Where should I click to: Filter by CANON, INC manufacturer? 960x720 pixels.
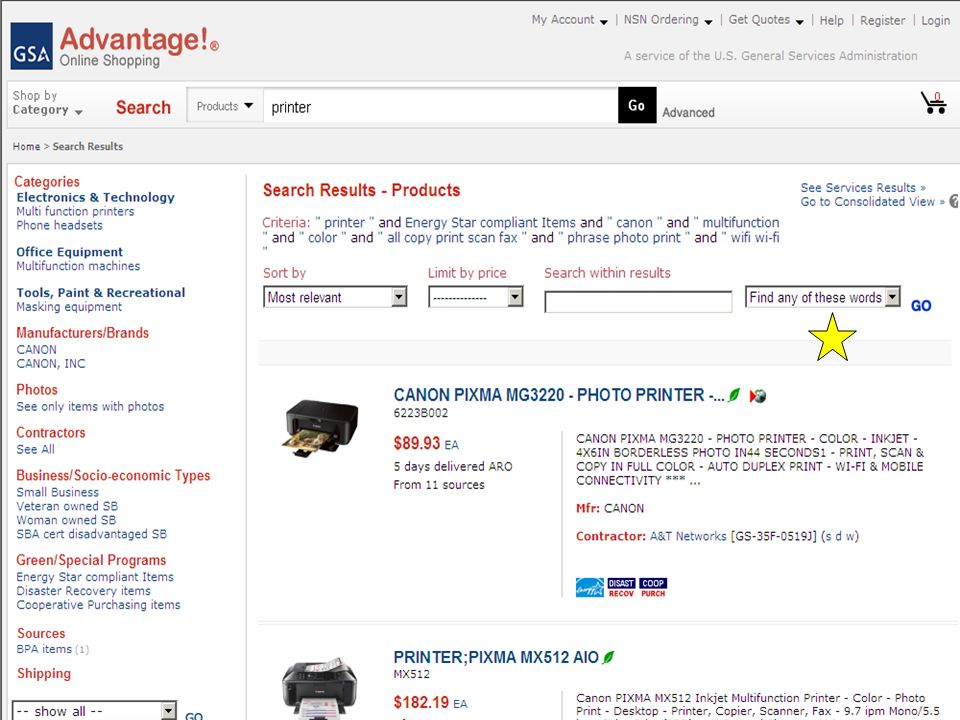(51, 364)
